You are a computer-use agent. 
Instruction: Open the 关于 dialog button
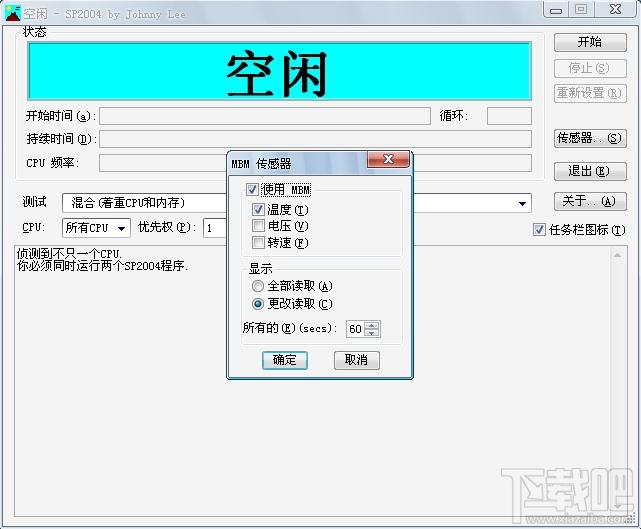(590, 201)
